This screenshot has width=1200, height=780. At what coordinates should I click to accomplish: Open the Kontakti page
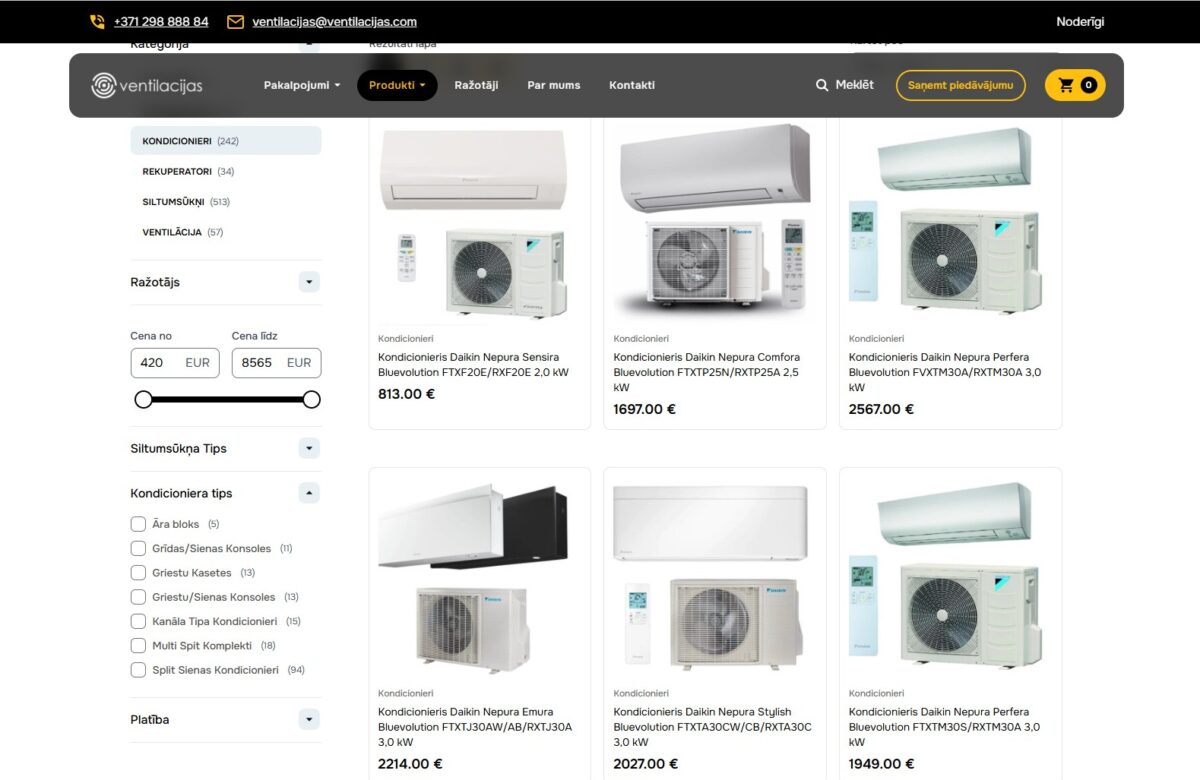632,85
